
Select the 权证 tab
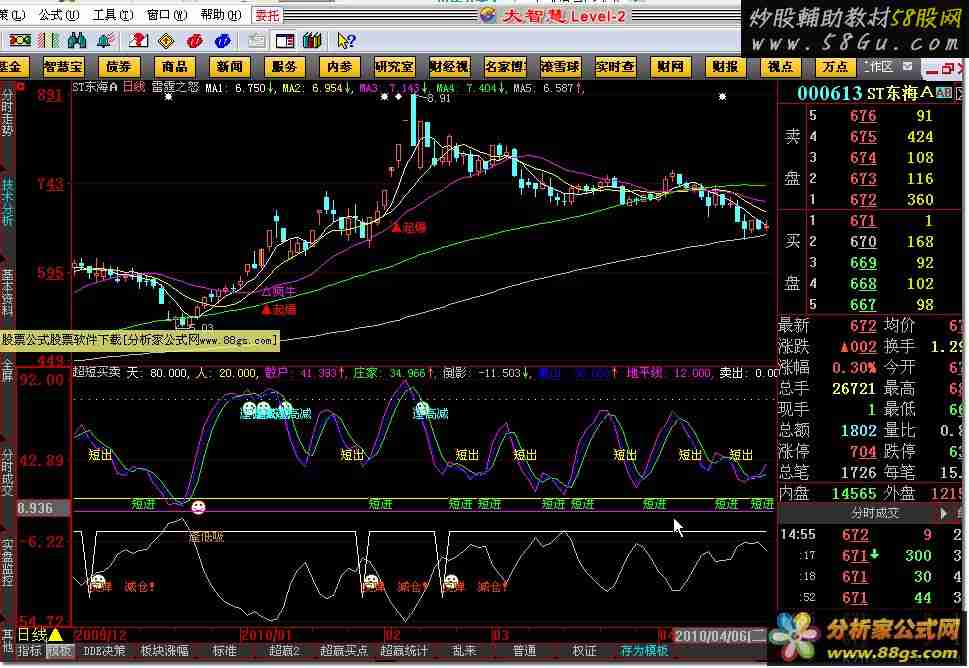pyautogui.click(x=585, y=651)
